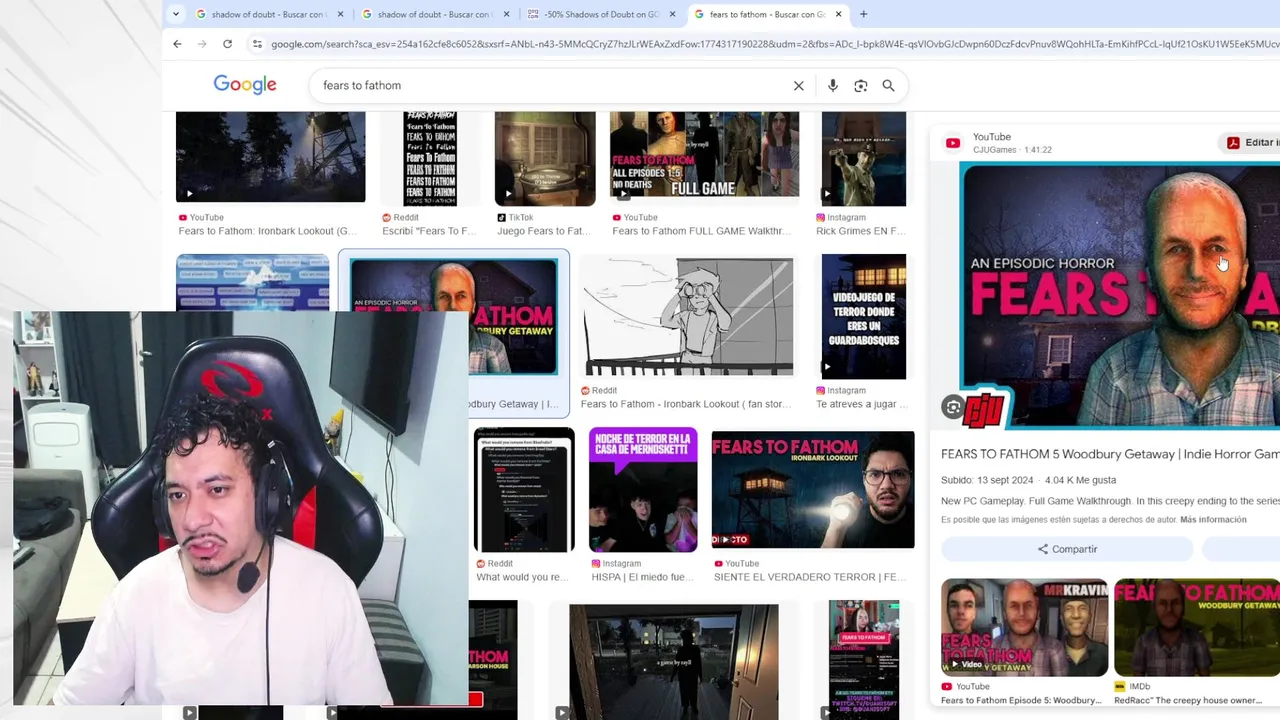Open a new browser tab
The width and height of the screenshot is (1280, 720).
[864, 14]
